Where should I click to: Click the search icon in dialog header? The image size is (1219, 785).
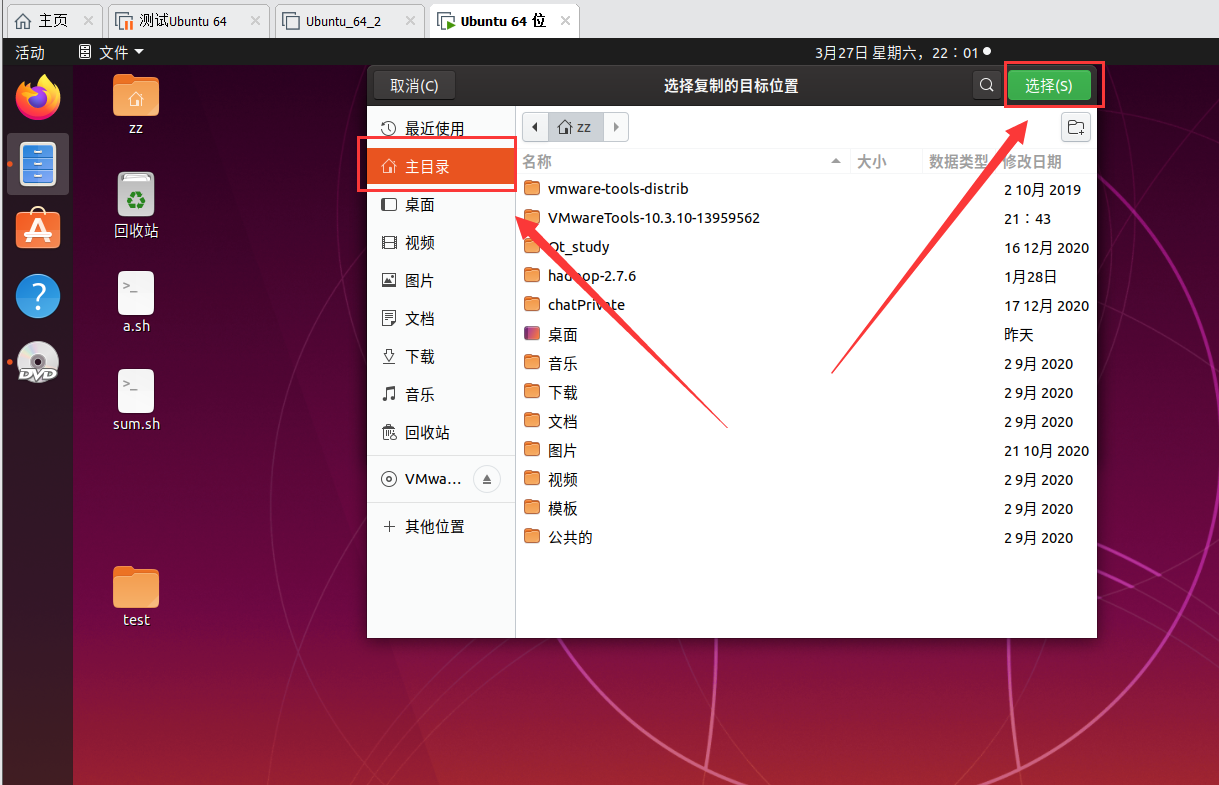tap(986, 86)
